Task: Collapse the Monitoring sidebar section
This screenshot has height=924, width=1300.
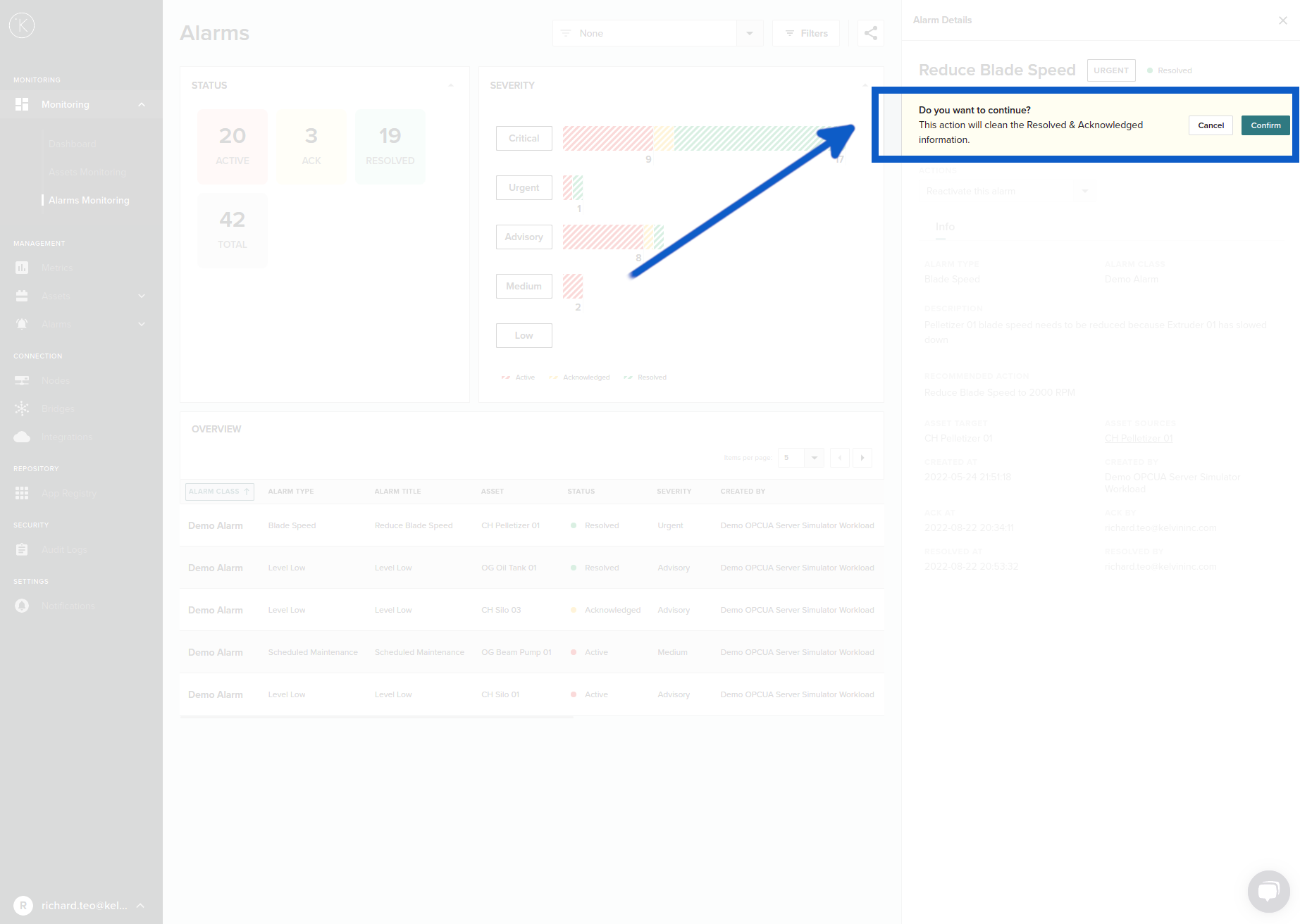Action: click(142, 105)
